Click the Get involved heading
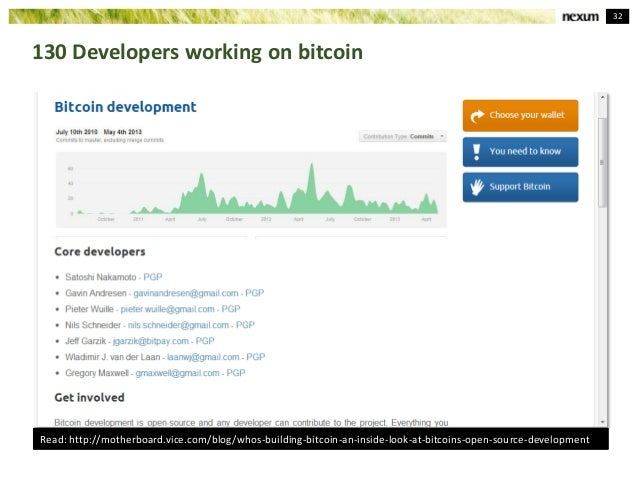This screenshot has width=638, height=479. coord(90,398)
